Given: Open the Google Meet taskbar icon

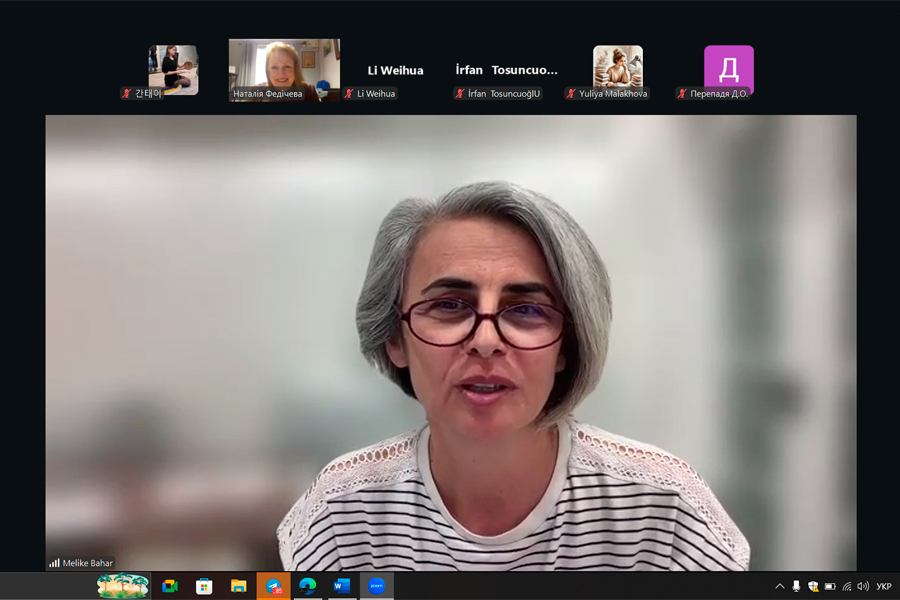Looking at the screenshot, I should coord(170,586).
